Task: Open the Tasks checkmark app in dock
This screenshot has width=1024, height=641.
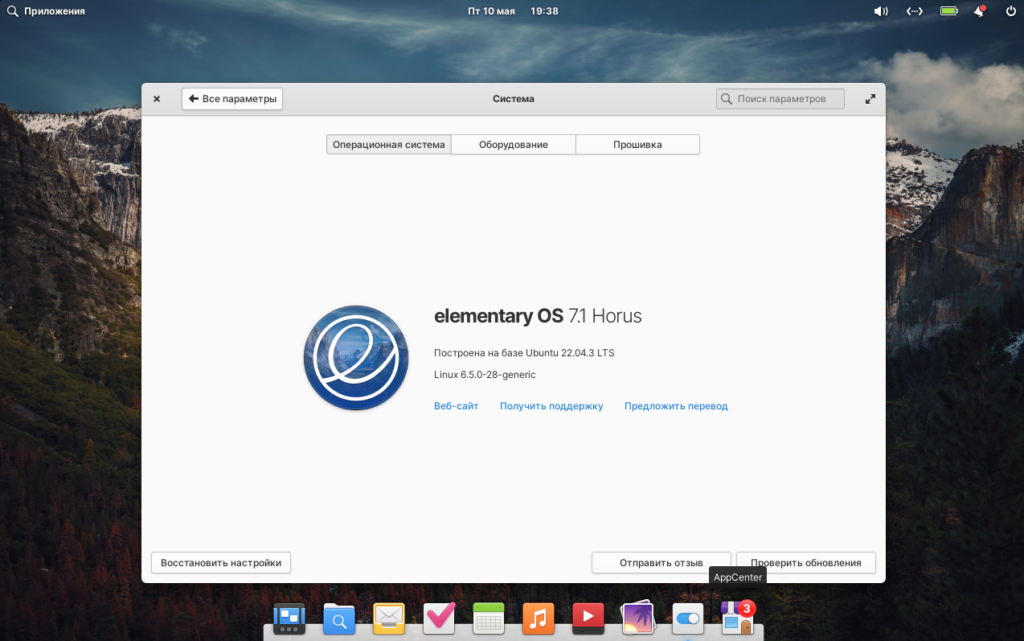Action: 439,618
